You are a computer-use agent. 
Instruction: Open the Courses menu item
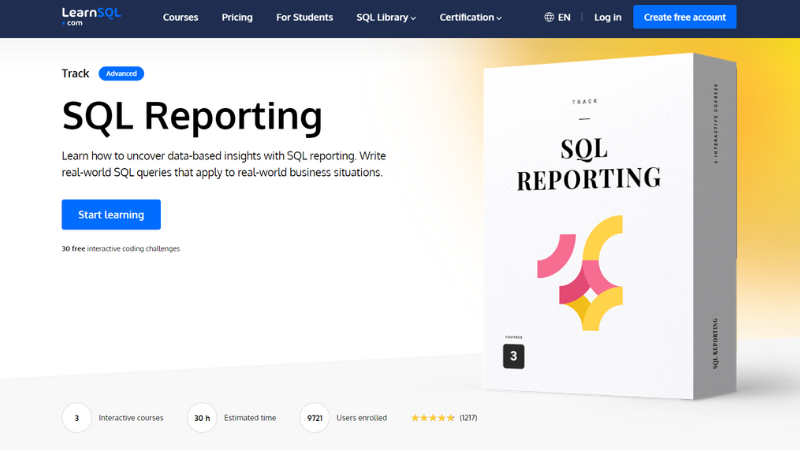click(x=180, y=17)
